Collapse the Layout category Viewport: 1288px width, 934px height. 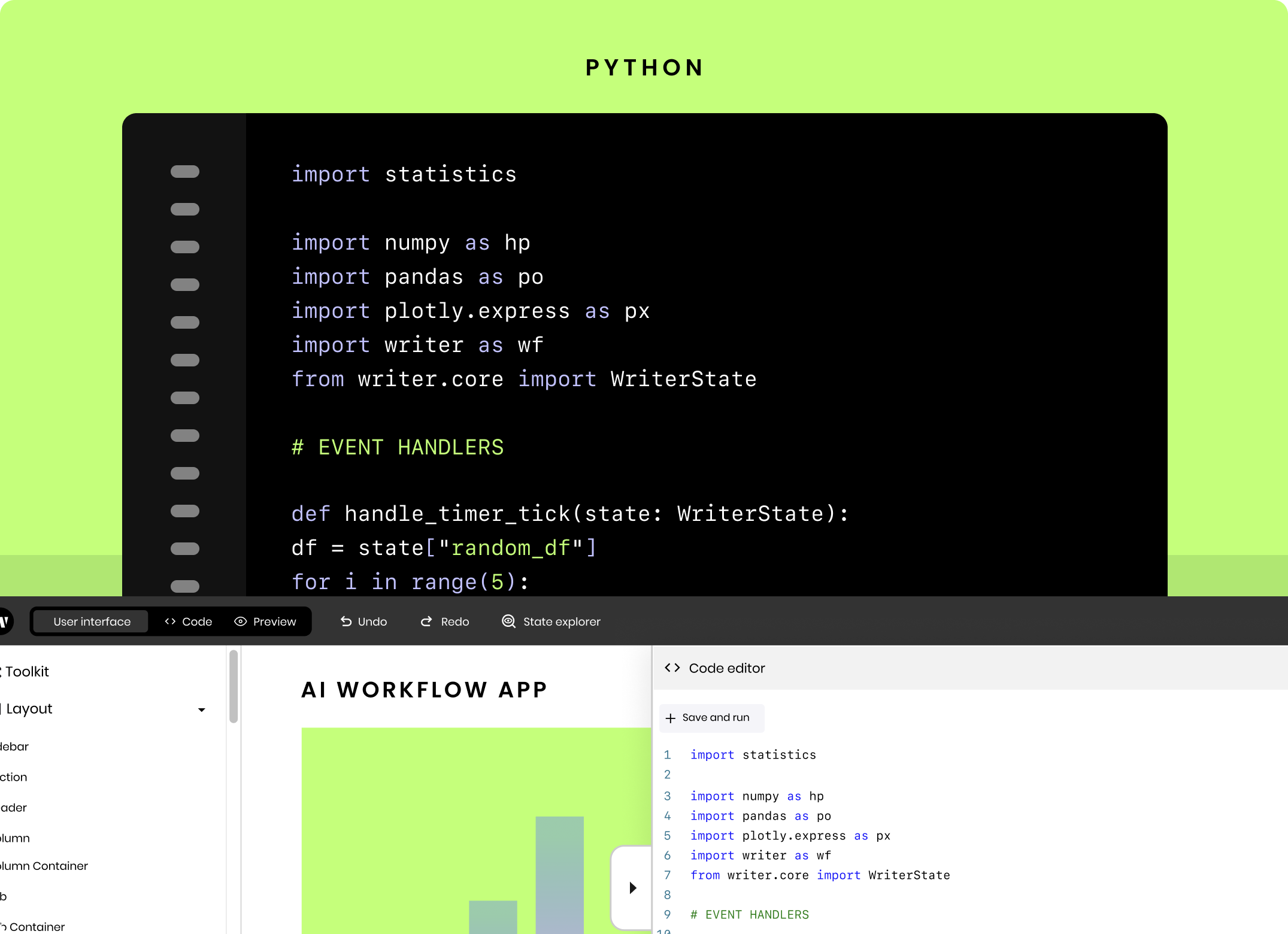pyautogui.click(x=26, y=708)
